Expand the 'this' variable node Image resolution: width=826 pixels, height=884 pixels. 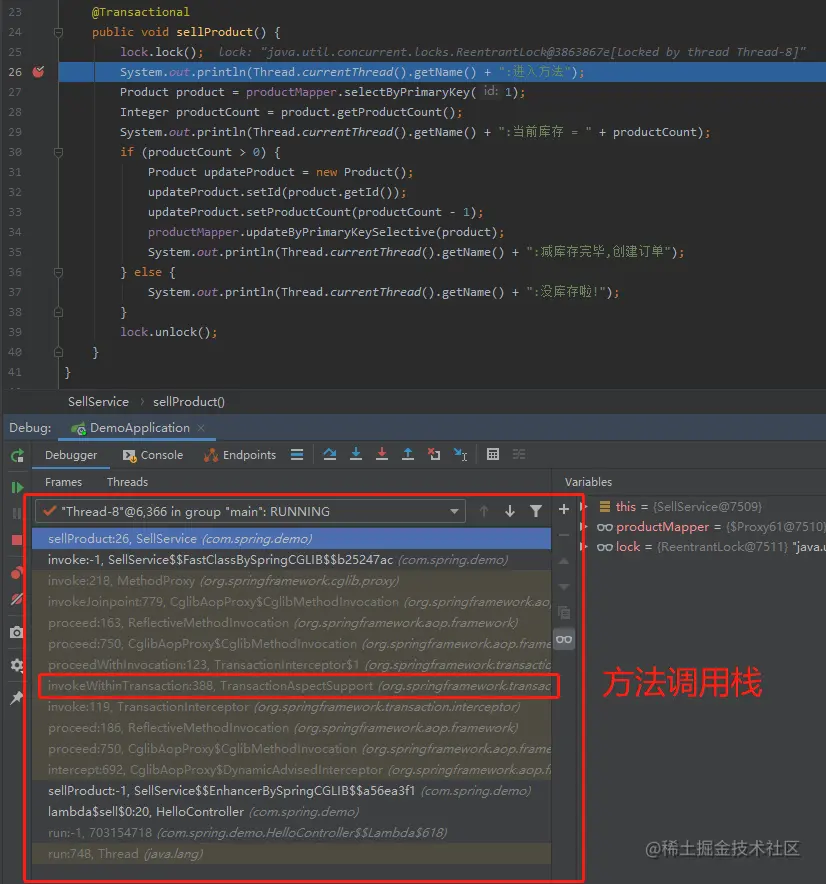[585, 506]
